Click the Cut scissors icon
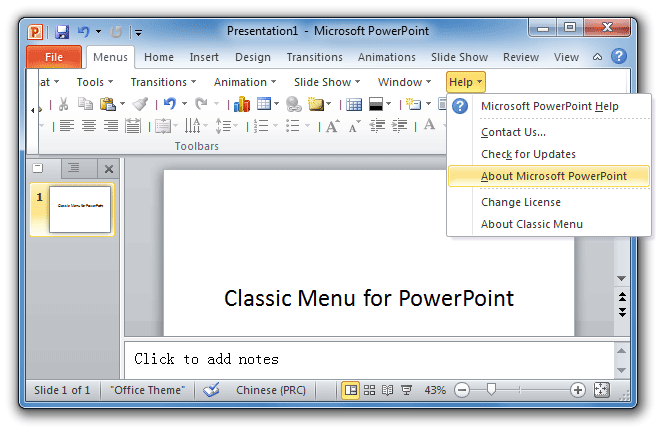Screen dimensions: 661x433 tap(64, 104)
